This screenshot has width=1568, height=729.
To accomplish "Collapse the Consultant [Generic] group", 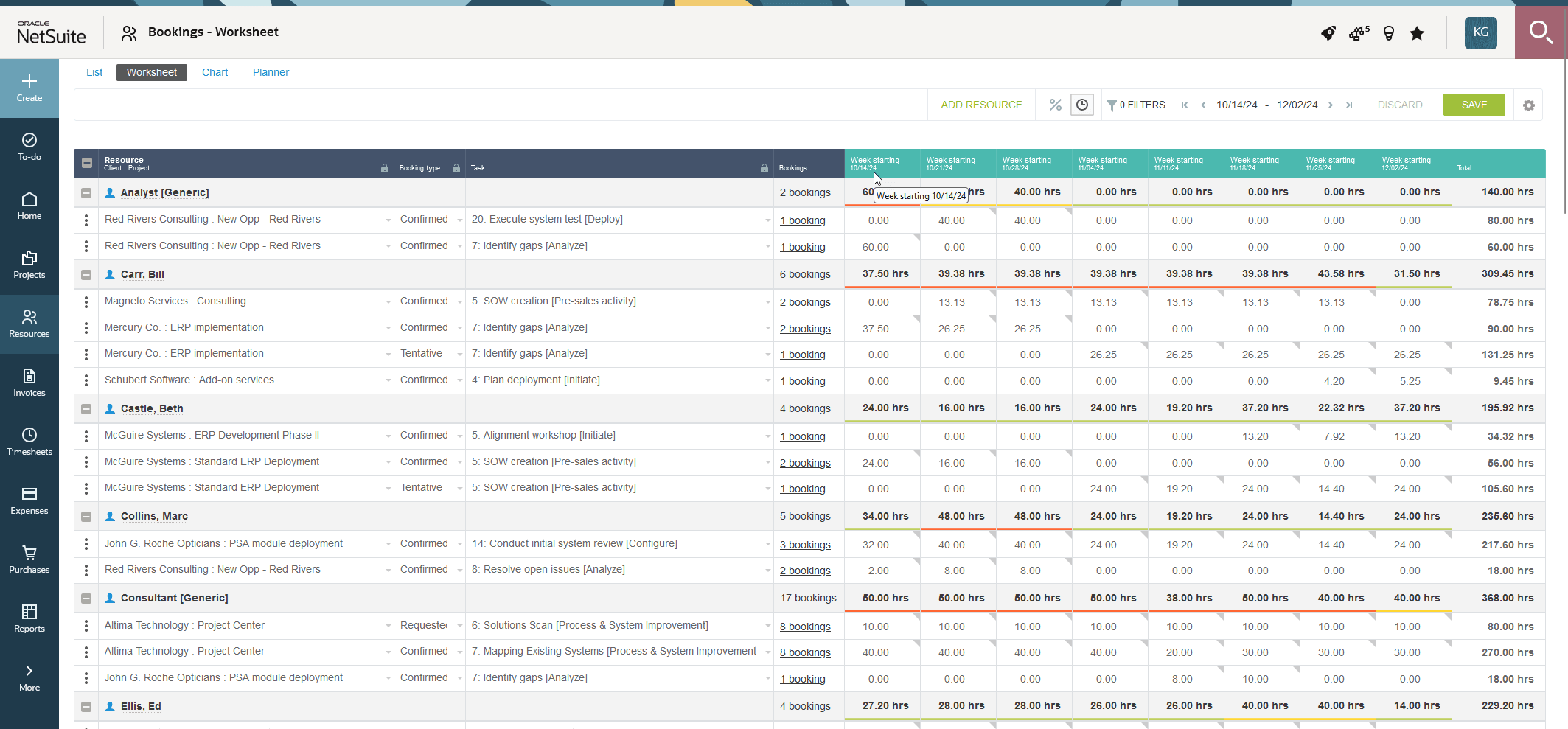I will [x=86, y=599].
